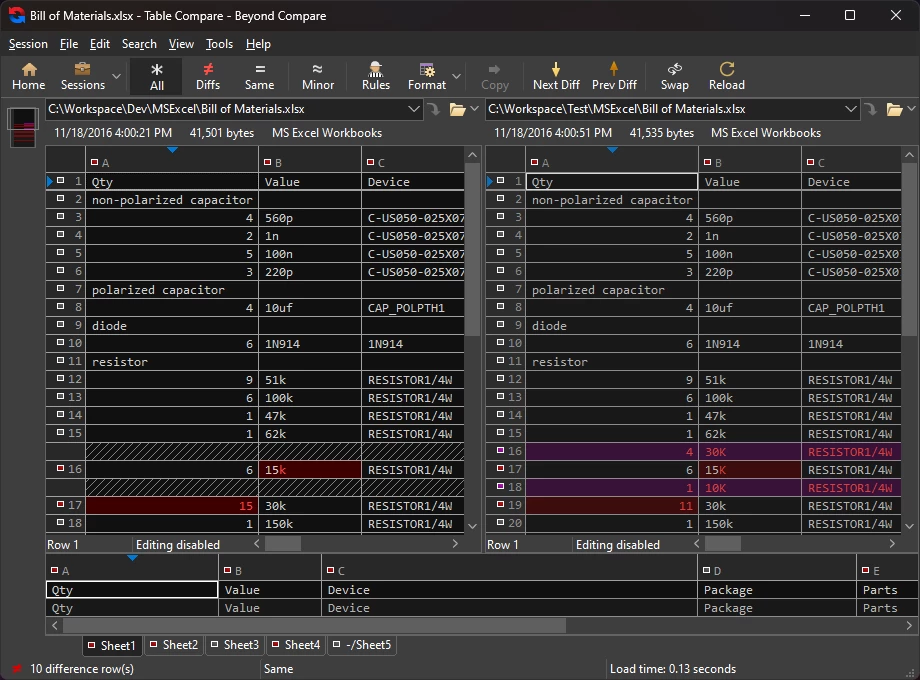The width and height of the screenshot is (920, 680).
Task: Go to Prev Diff
Action: pos(614,76)
